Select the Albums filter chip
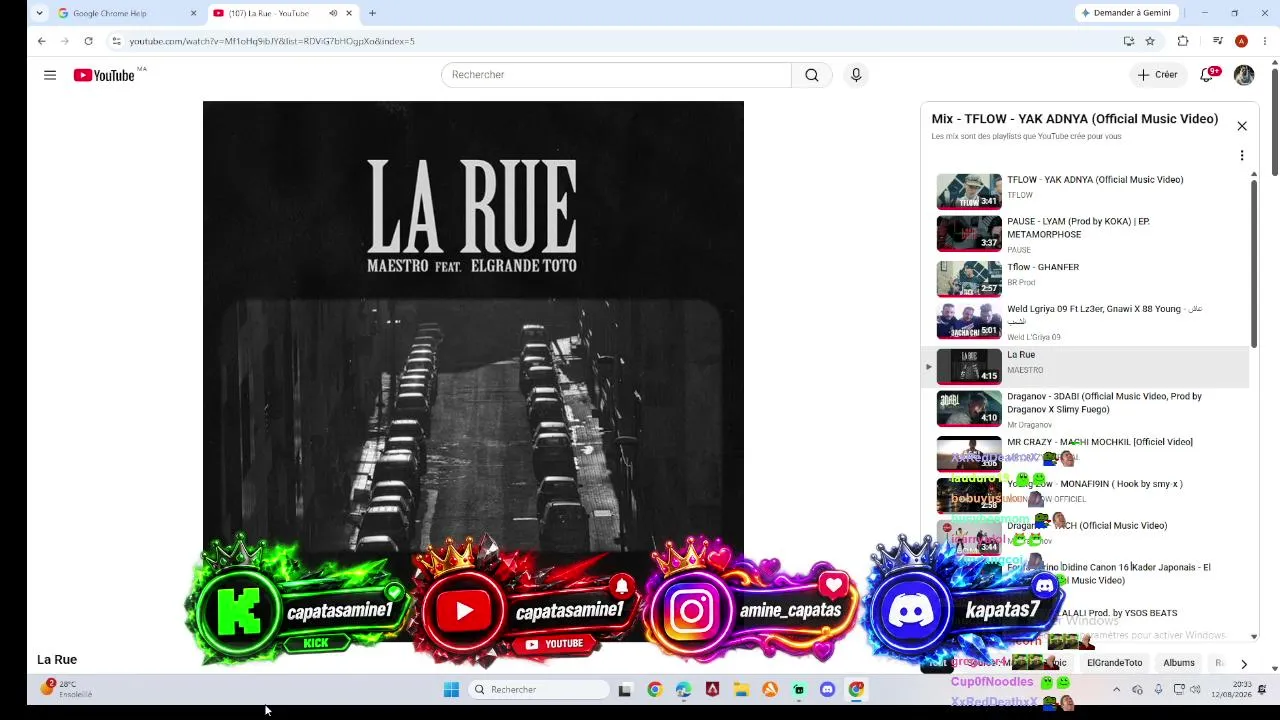The width and height of the screenshot is (1280, 720). 1179,663
